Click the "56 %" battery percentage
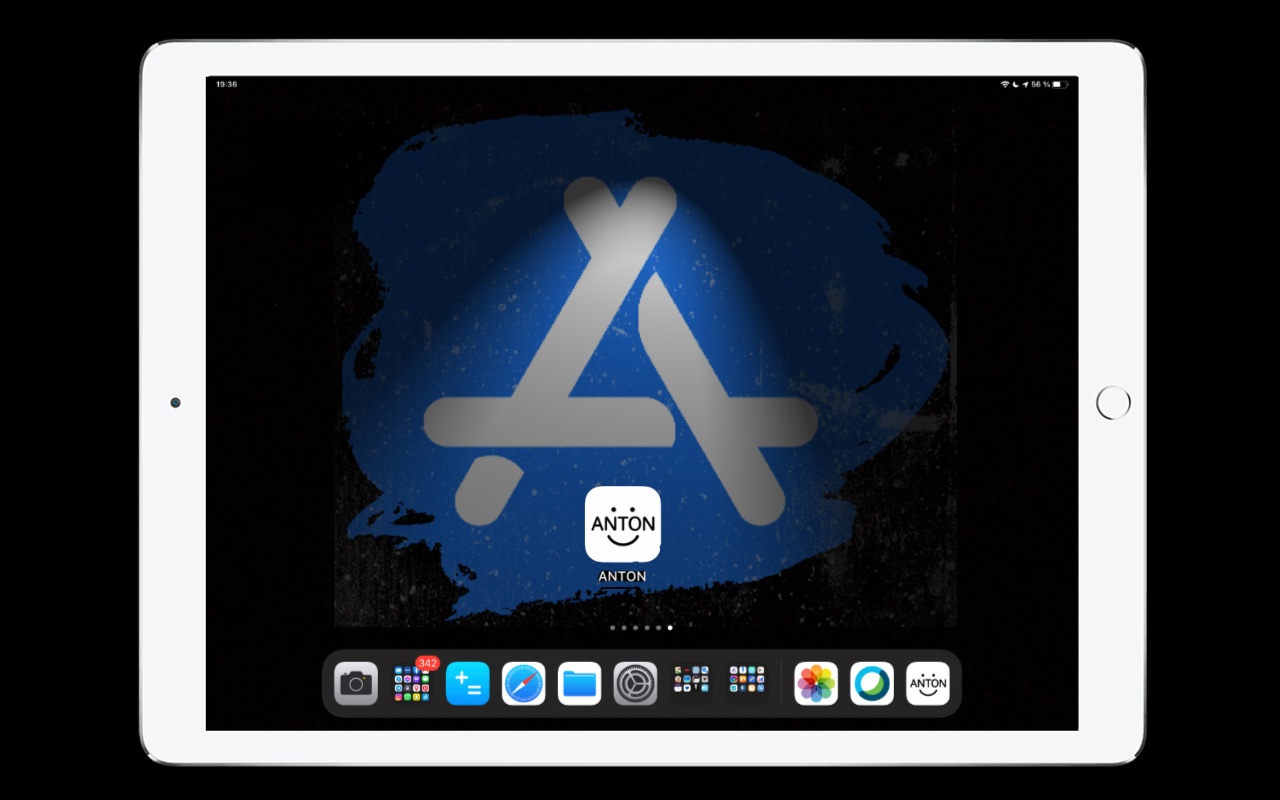The image size is (1280, 800). click(x=1040, y=84)
